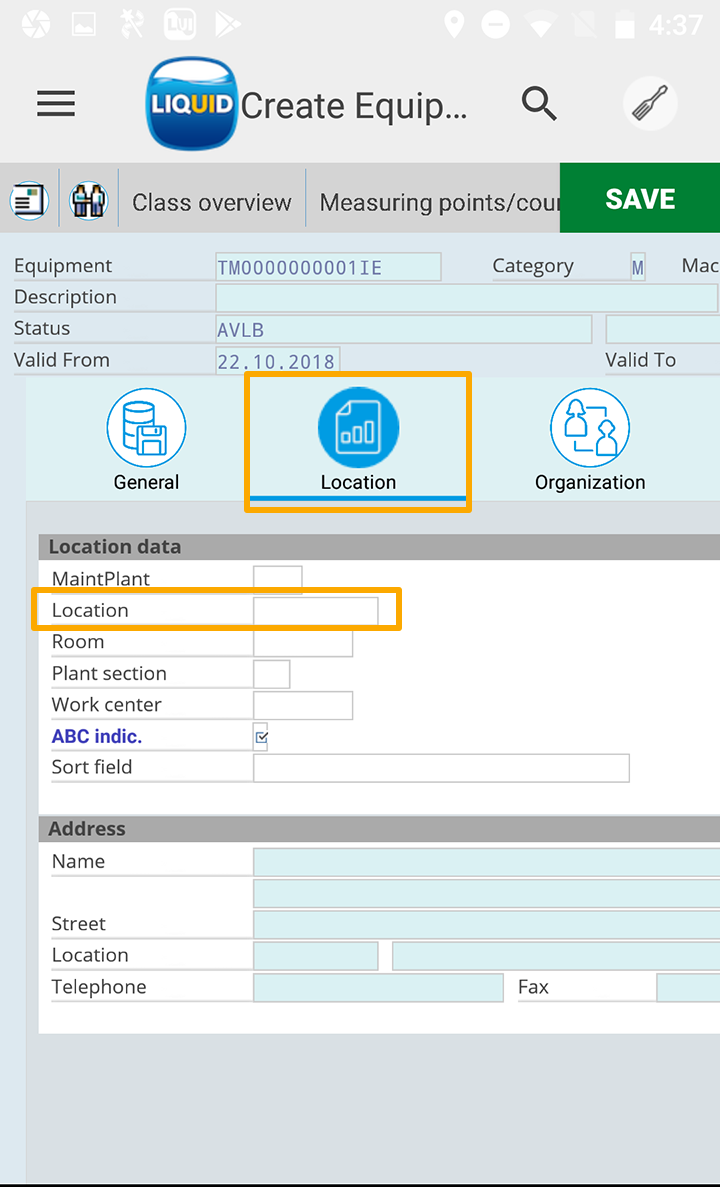Open Measuring points/counters
This screenshot has width=720, height=1187.
coord(438,202)
